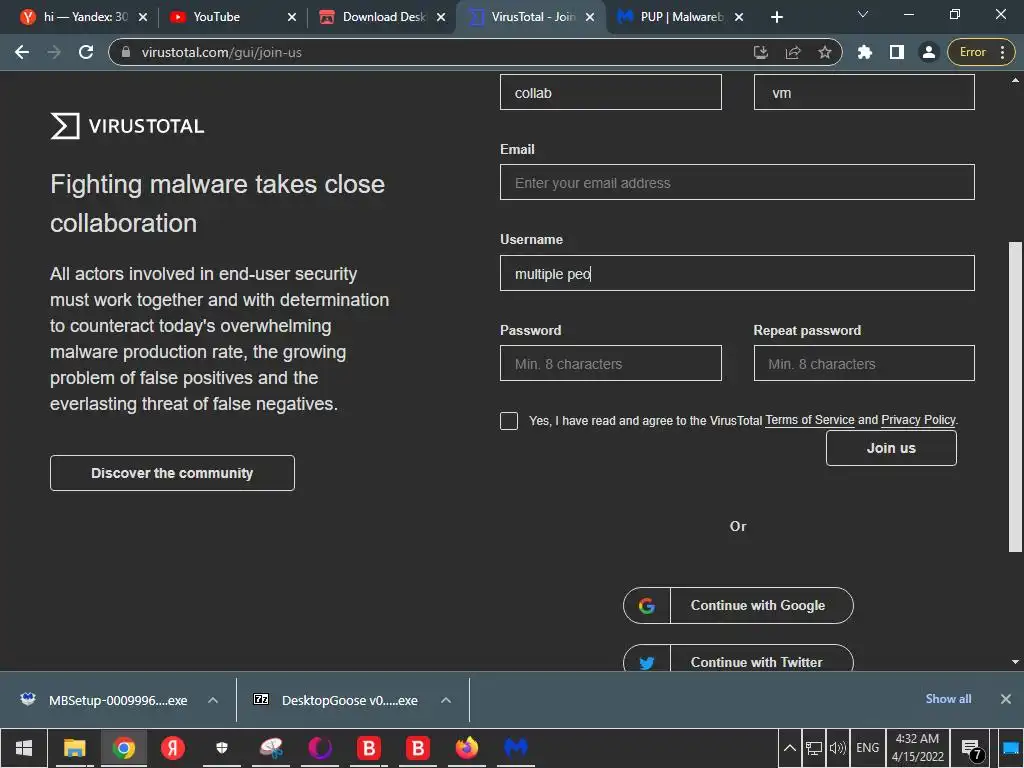Click the install app icon in address bar
The height and width of the screenshot is (768, 1024).
[x=760, y=52]
